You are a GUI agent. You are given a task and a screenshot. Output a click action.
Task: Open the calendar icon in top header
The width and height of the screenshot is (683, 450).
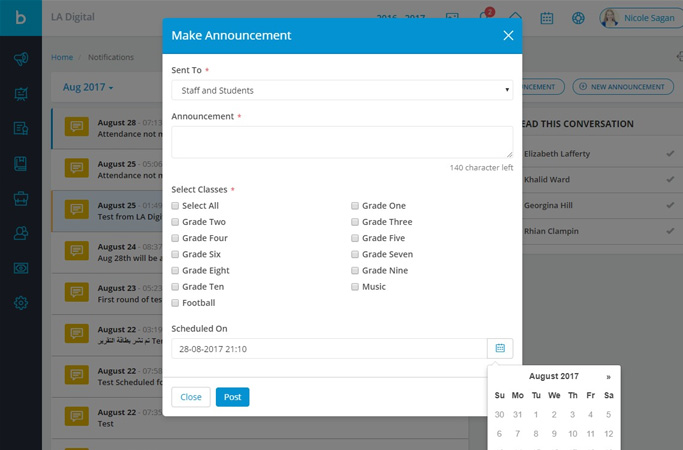(546, 18)
